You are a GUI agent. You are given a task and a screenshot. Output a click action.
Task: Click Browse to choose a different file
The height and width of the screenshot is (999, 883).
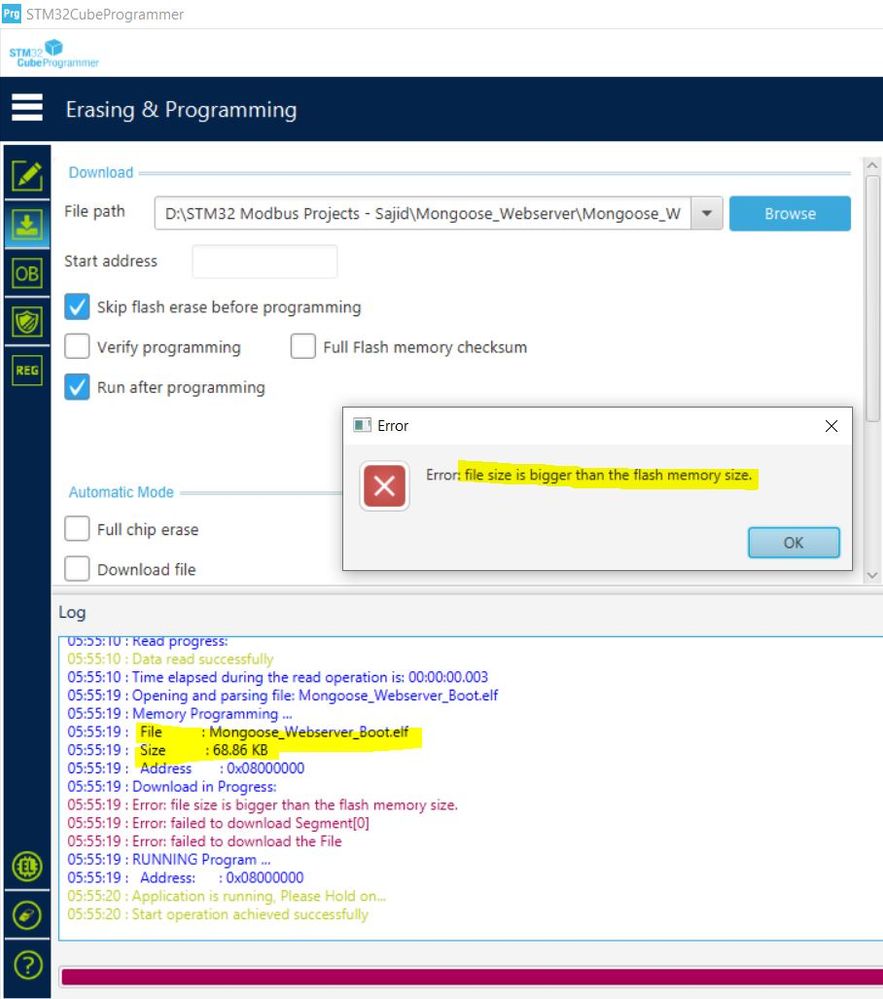click(789, 213)
